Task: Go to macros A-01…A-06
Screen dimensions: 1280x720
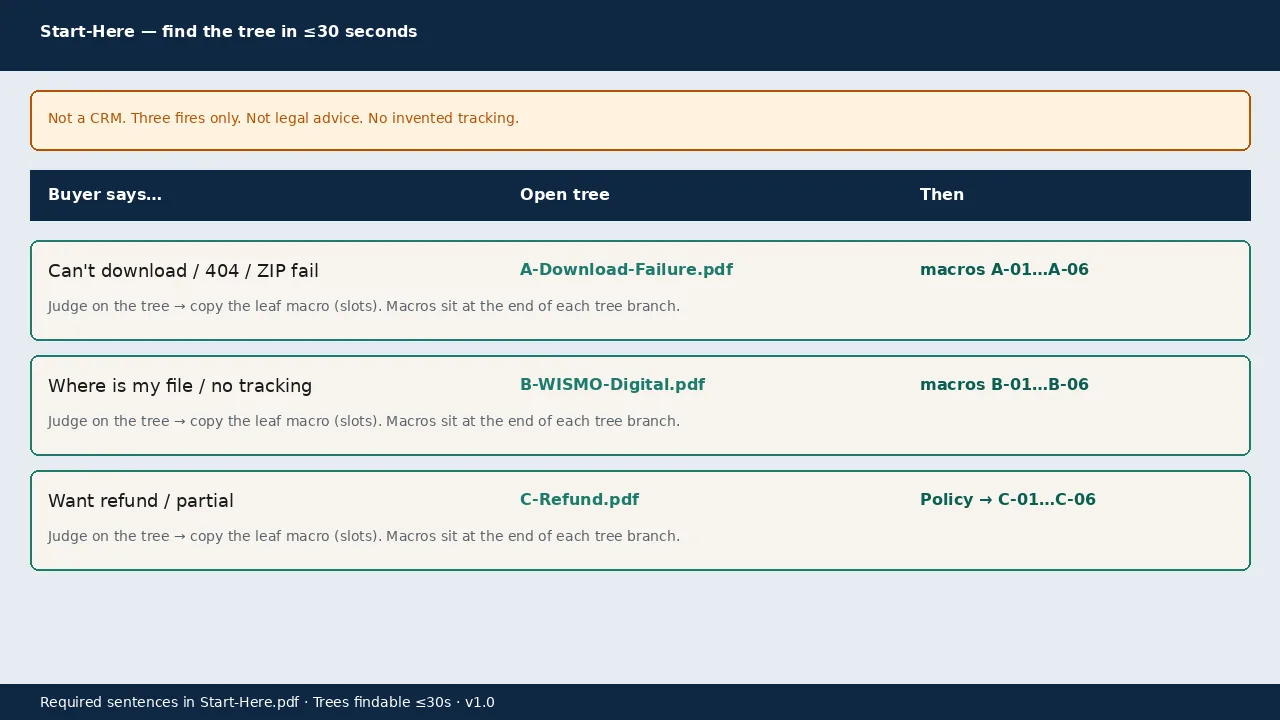Action: pos(1004,270)
